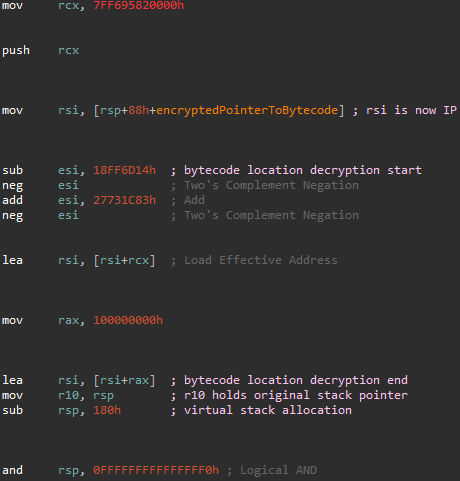Click the 'rsi is now IP' comment

click(411, 110)
